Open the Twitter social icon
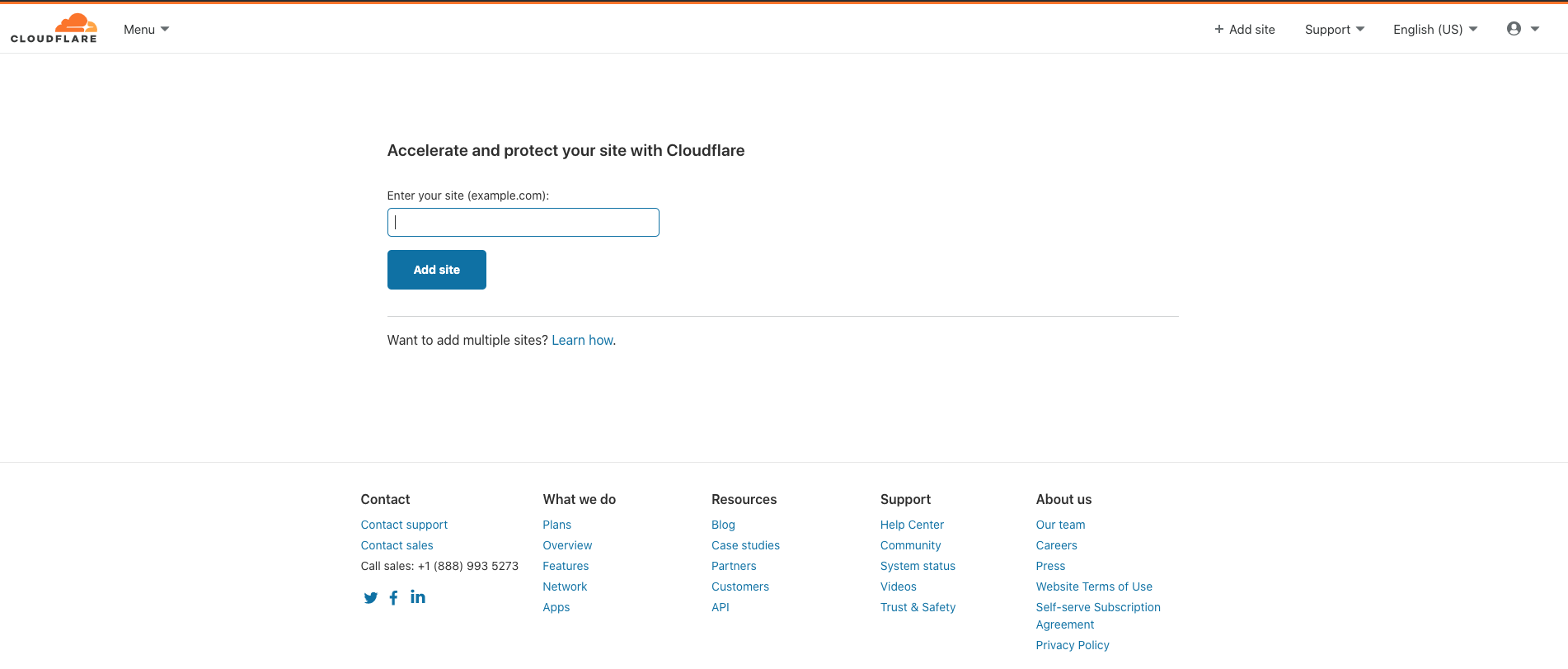The height and width of the screenshot is (669, 1568). coord(371,598)
